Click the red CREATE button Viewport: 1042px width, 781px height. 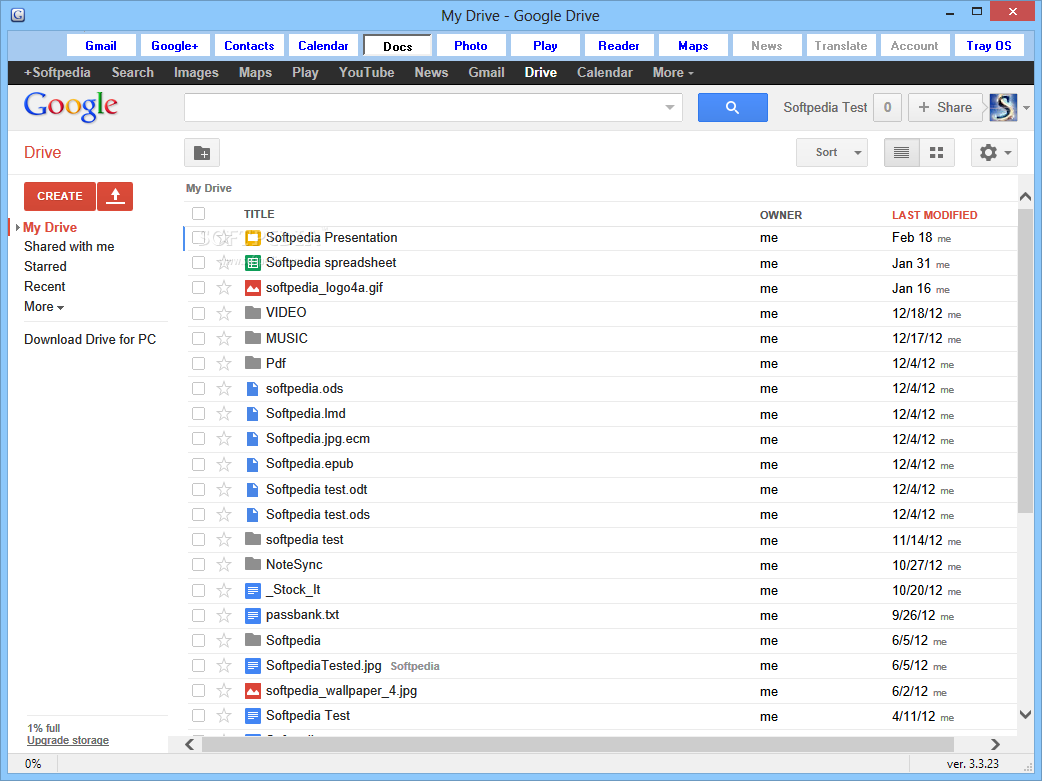[x=60, y=196]
